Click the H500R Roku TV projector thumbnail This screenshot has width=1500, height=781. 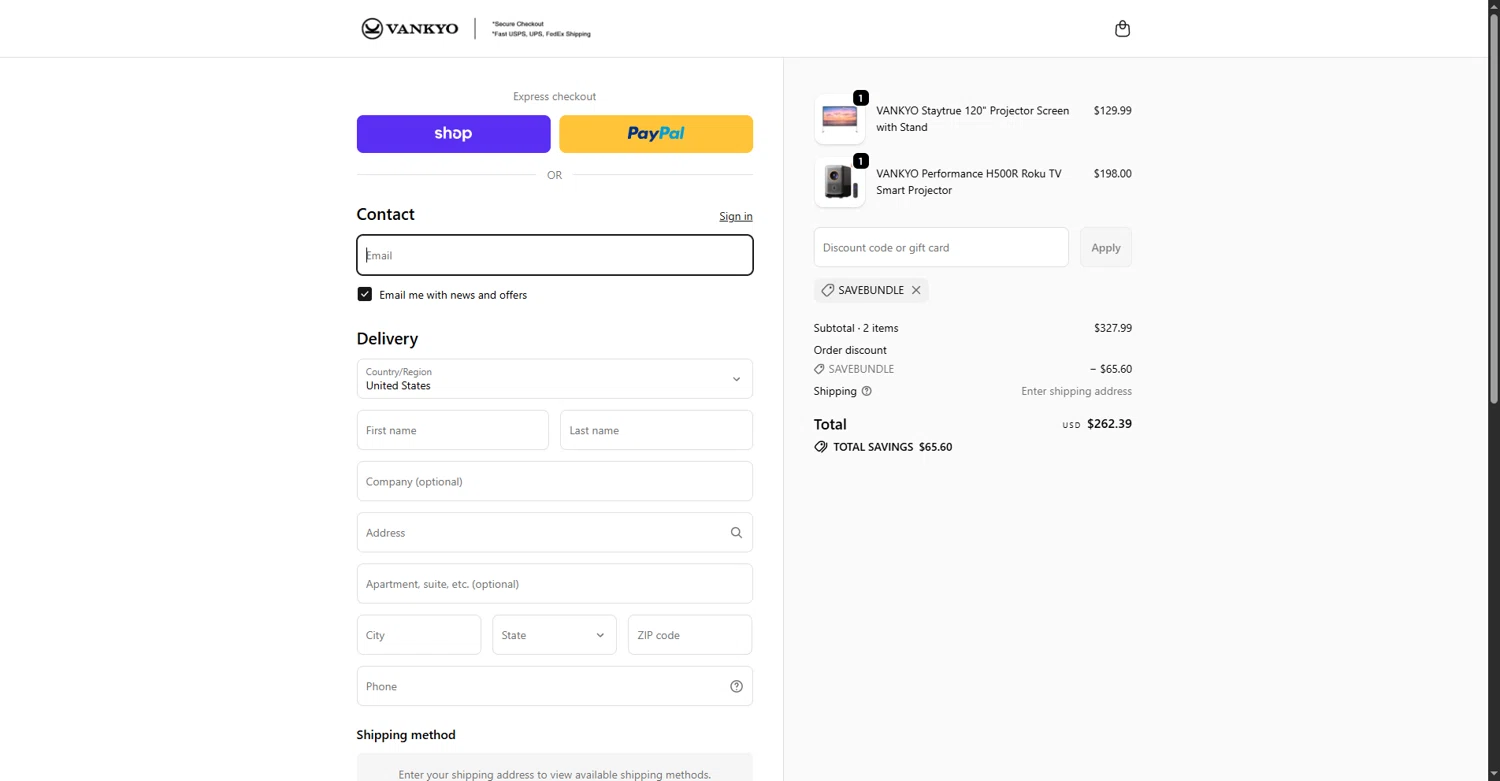(x=840, y=182)
